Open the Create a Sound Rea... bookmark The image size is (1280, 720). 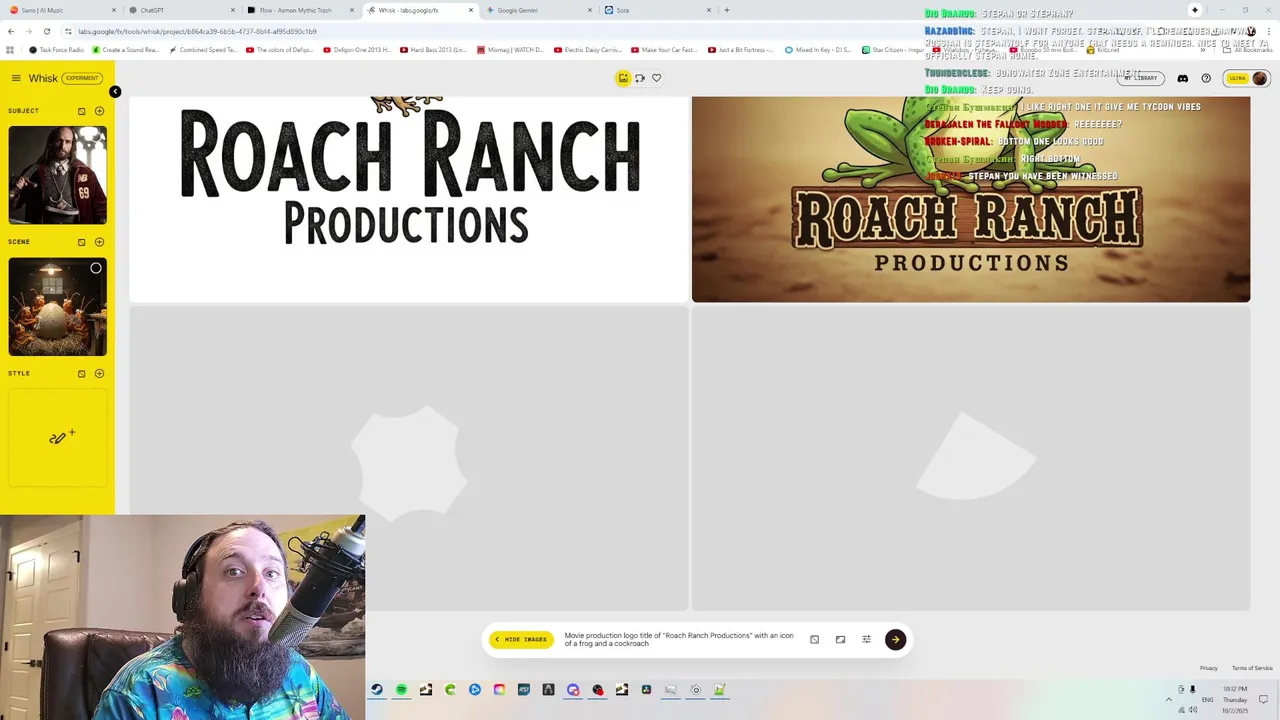pyautogui.click(x=125, y=50)
